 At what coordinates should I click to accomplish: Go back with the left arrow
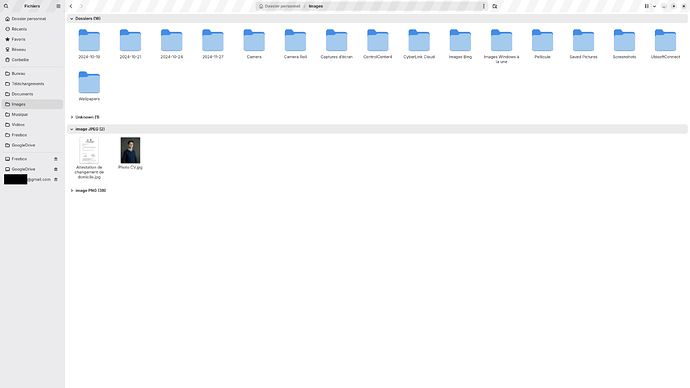click(x=71, y=6)
